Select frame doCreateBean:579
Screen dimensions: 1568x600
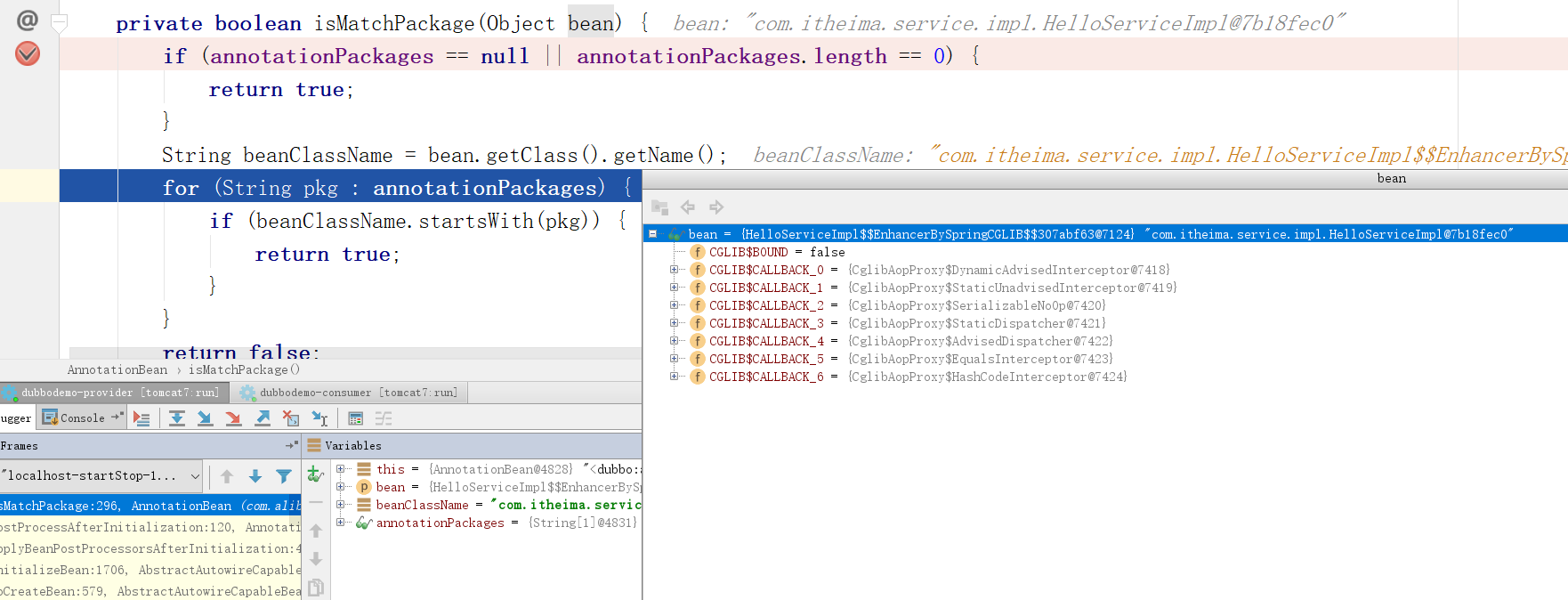[x=150, y=591]
